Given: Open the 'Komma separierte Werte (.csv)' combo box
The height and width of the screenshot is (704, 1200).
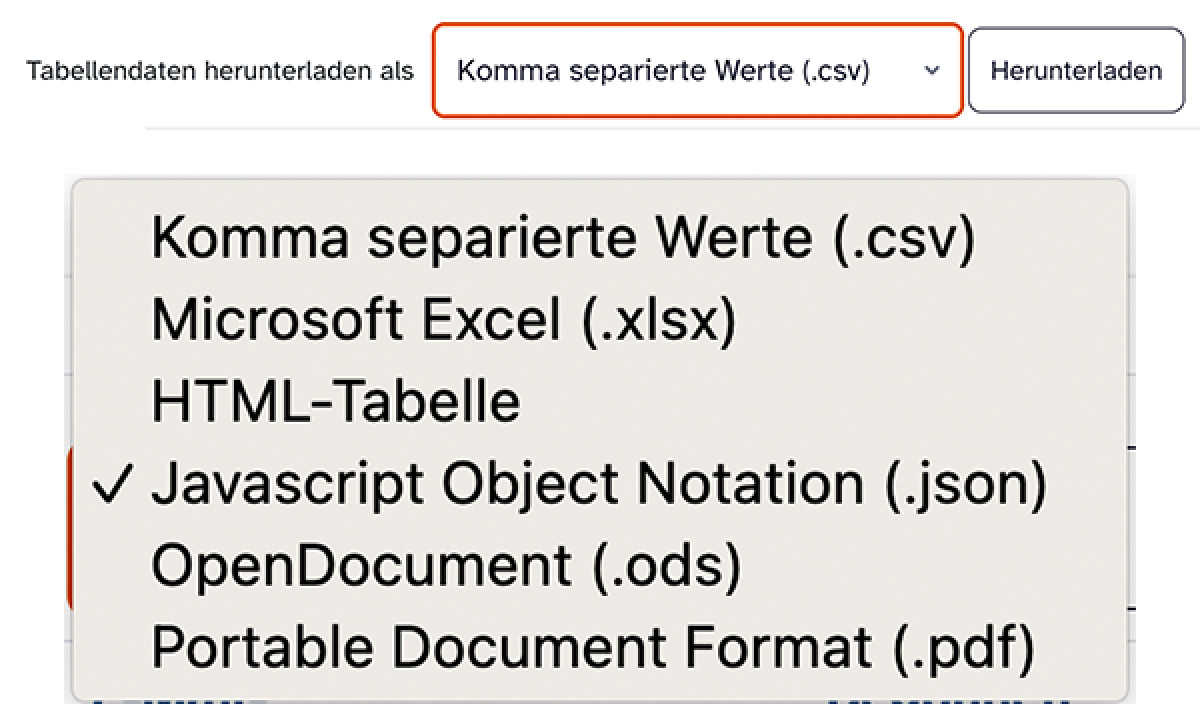Looking at the screenshot, I should tap(697, 71).
